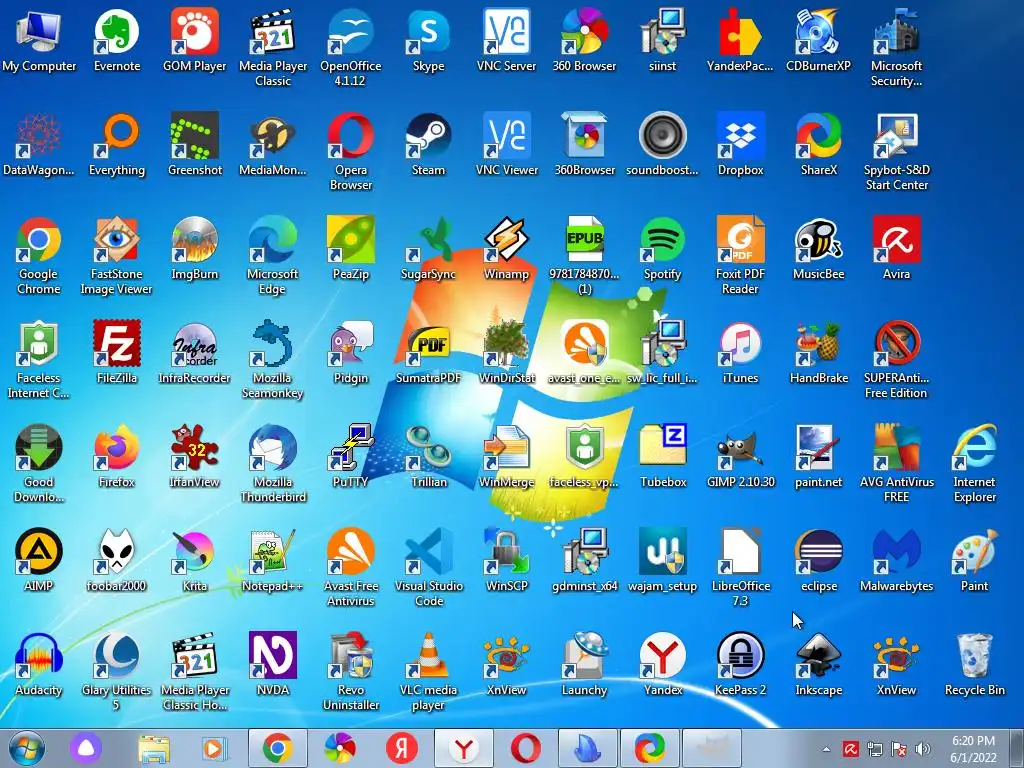This screenshot has width=1024, height=768.
Task: Select the Krita desktop shortcut
Action: click(x=195, y=560)
